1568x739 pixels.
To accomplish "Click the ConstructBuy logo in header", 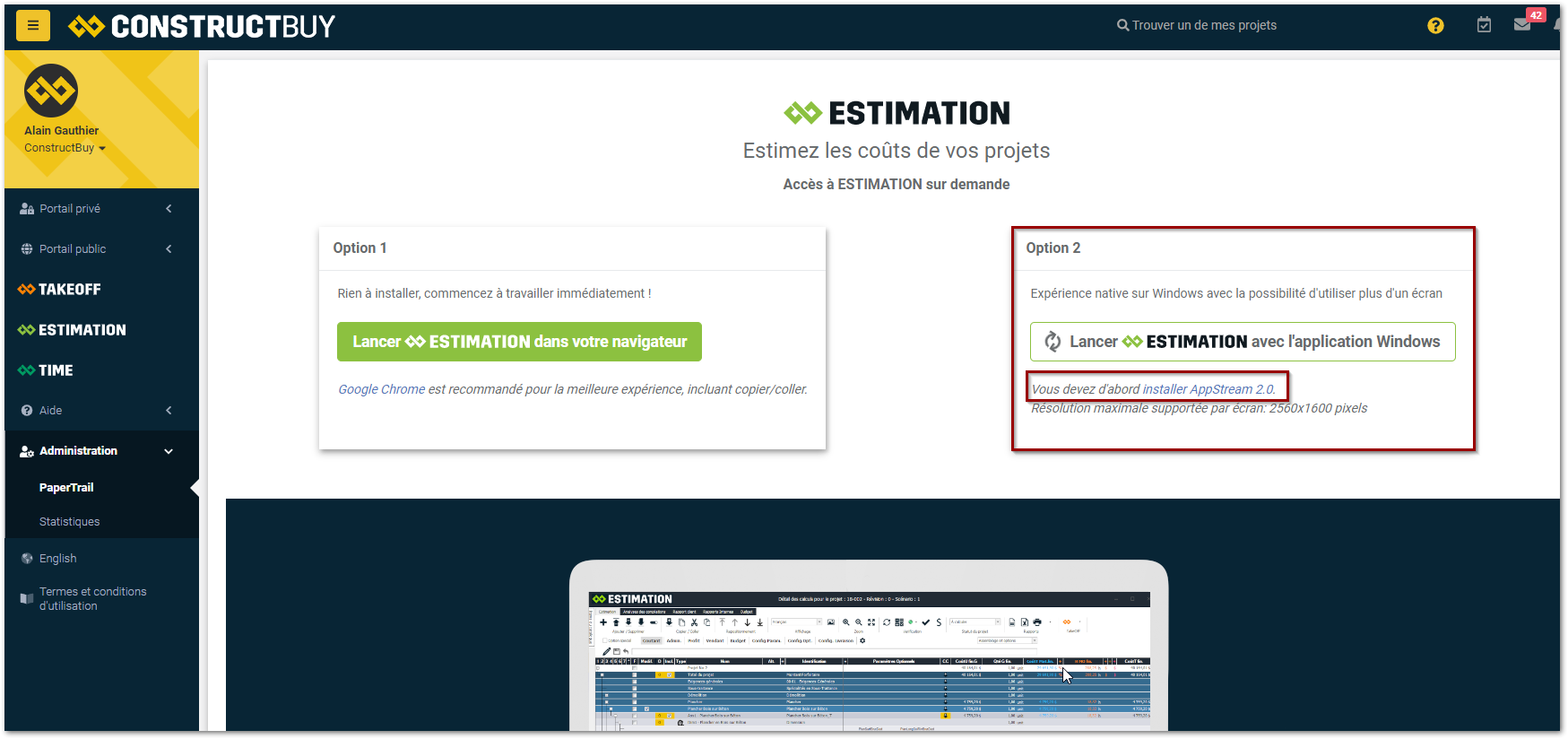I will point(202,27).
